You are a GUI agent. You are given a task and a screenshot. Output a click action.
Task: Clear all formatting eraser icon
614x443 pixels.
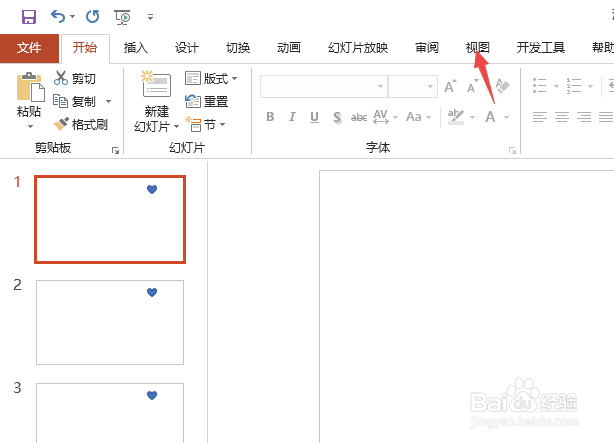tap(502, 86)
